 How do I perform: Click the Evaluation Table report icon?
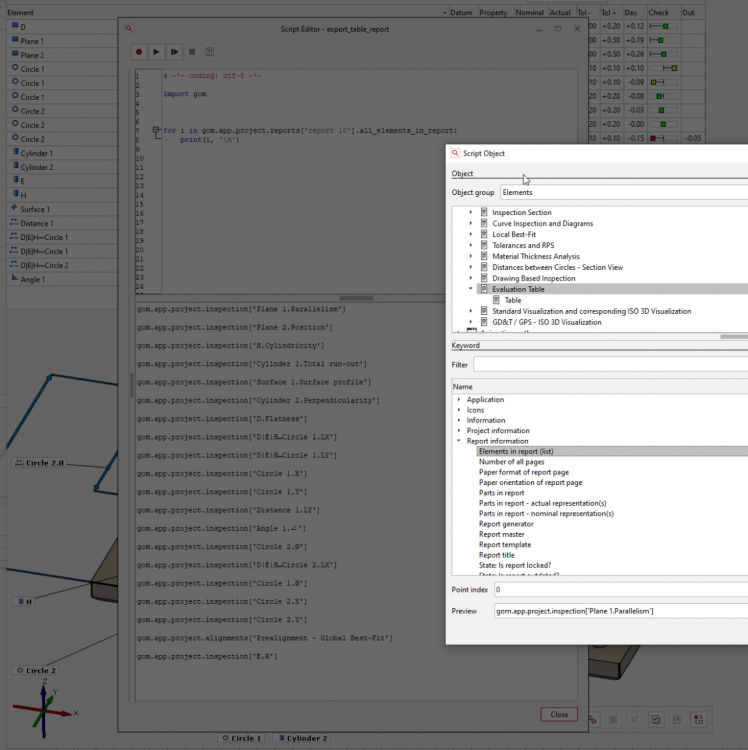484,289
